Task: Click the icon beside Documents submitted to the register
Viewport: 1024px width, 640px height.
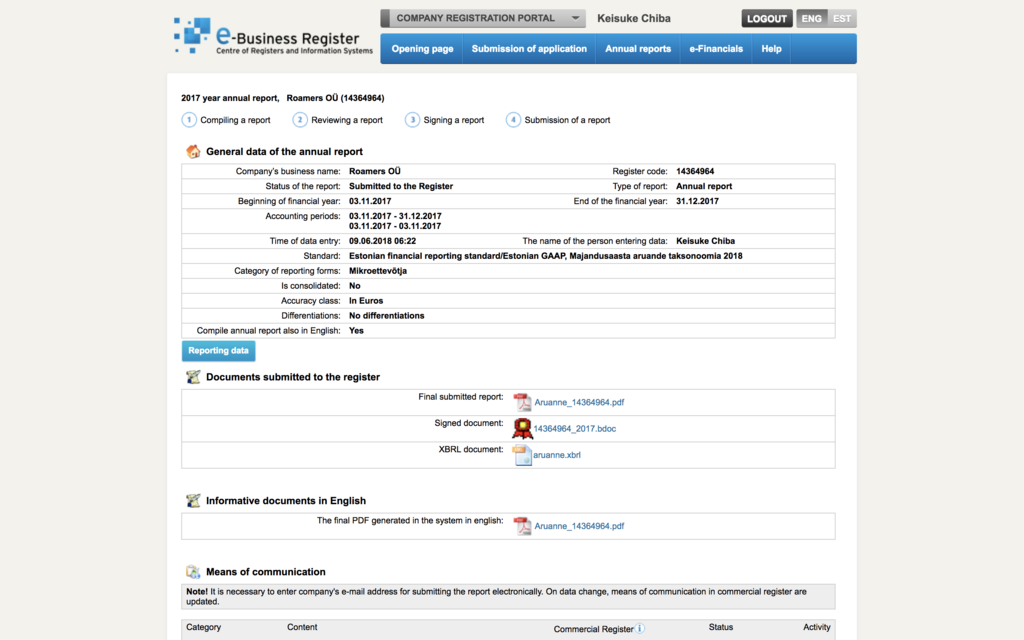Action: 193,377
